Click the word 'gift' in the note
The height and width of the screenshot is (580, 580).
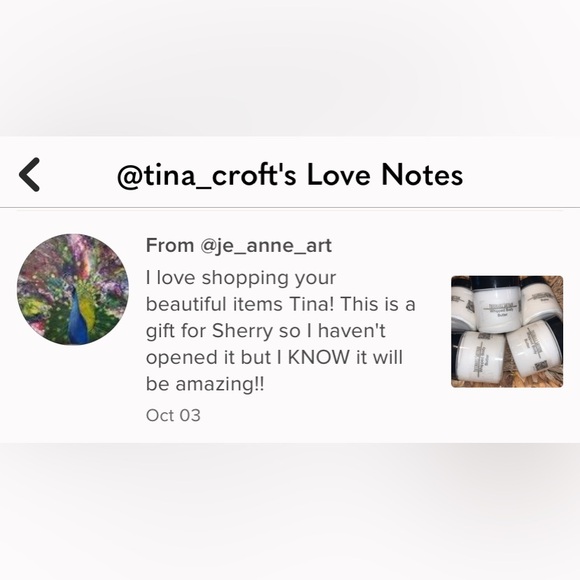(x=161, y=331)
